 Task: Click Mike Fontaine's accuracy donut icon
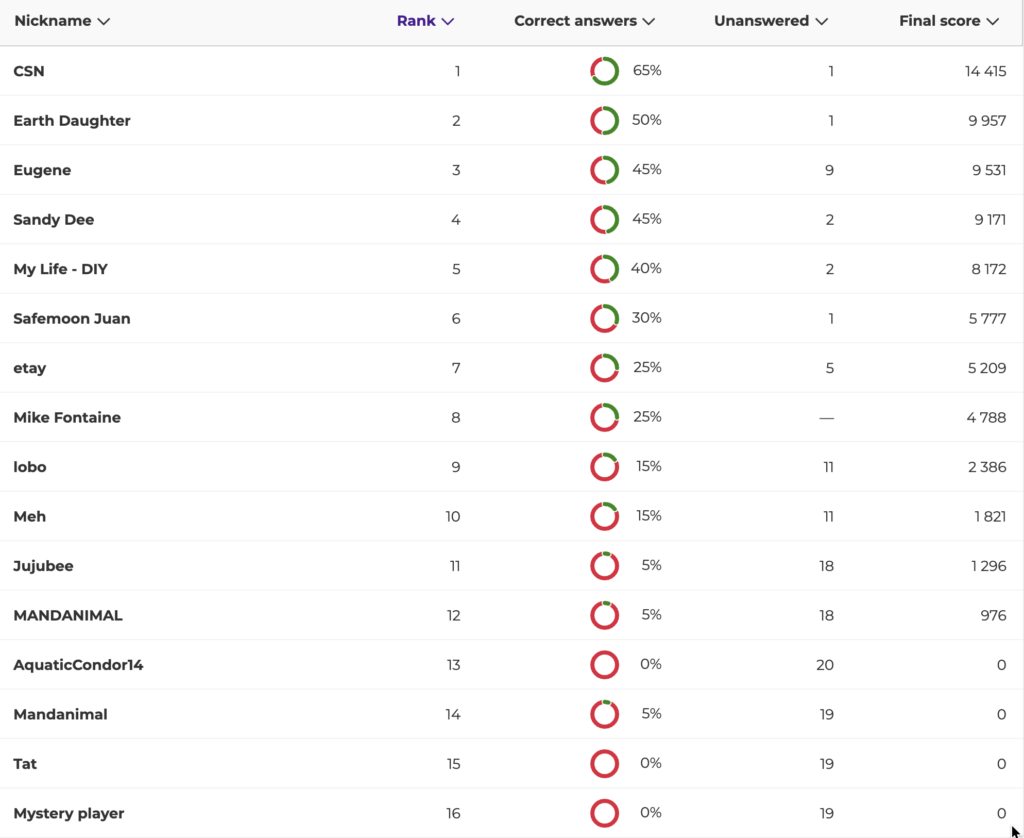(604, 417)
